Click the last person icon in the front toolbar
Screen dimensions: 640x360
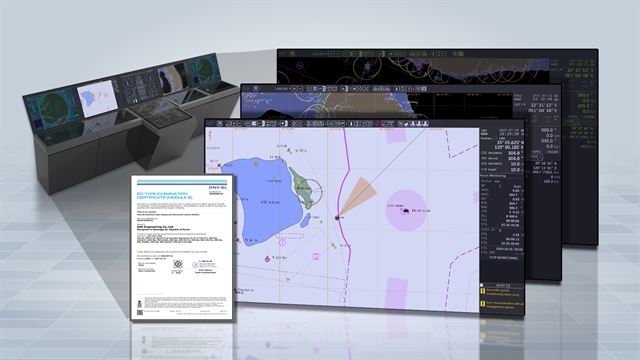(x=426, y=123)
